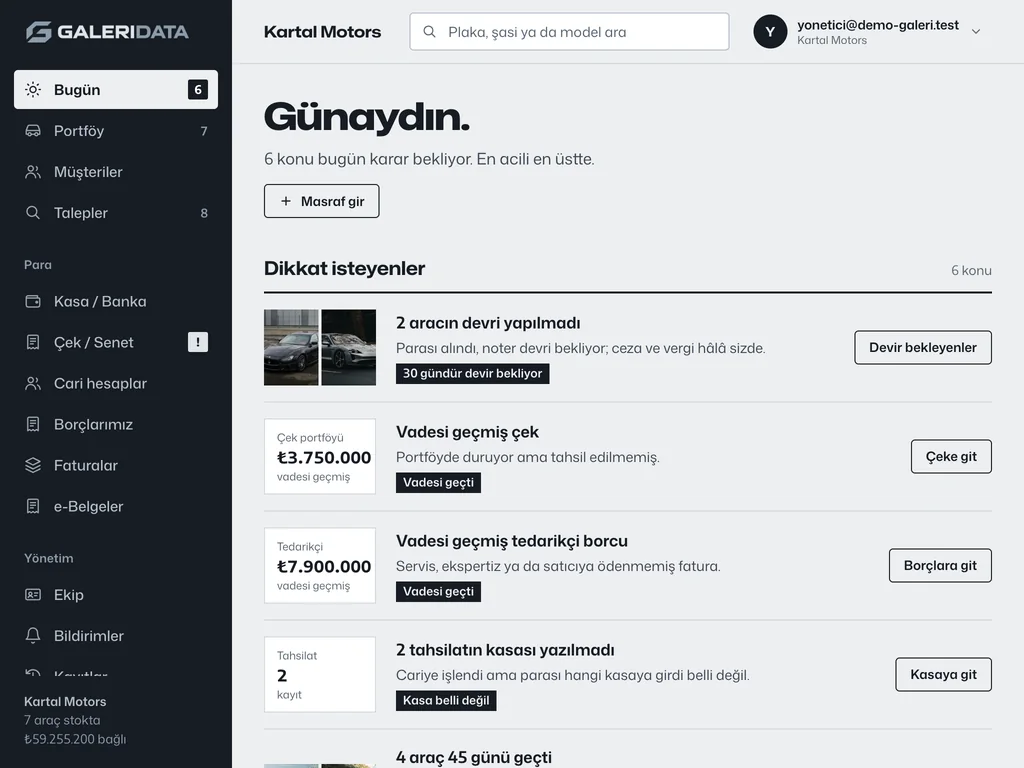The width and height of the screenshot is (1024, 768).
Task: Click the Kartal Motors title in top bar
Action: (x=322, y=31)
